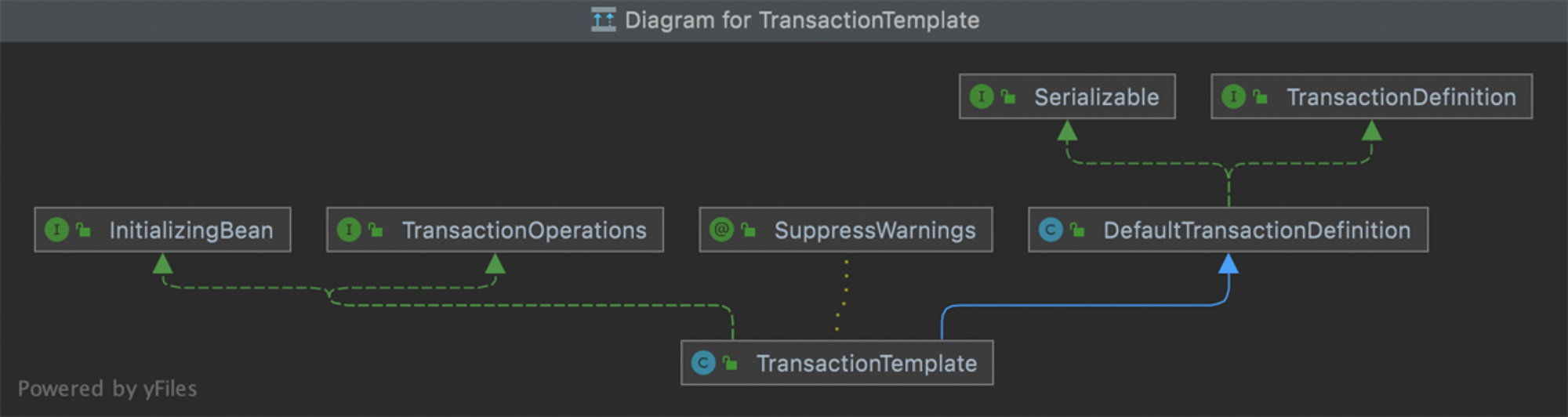Select the TransactionOperations node
This screenshot has width=1568, height=417.
point(495,230)
